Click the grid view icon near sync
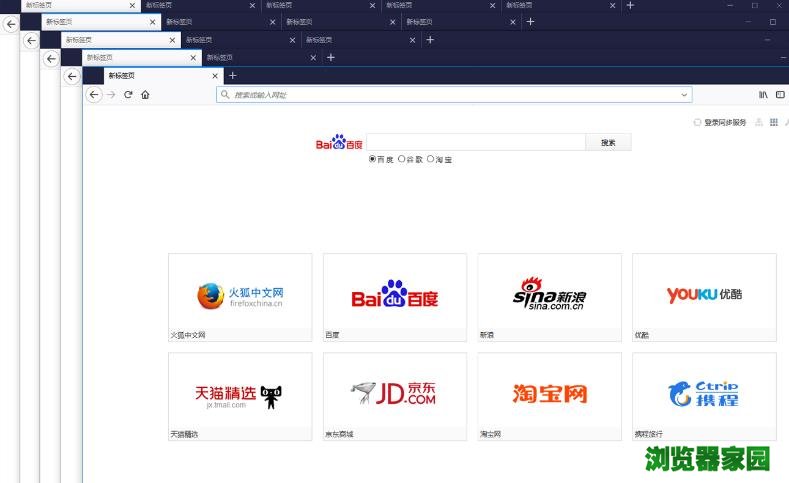The height and width of the screenshot is (483, 789). (773, 123)
